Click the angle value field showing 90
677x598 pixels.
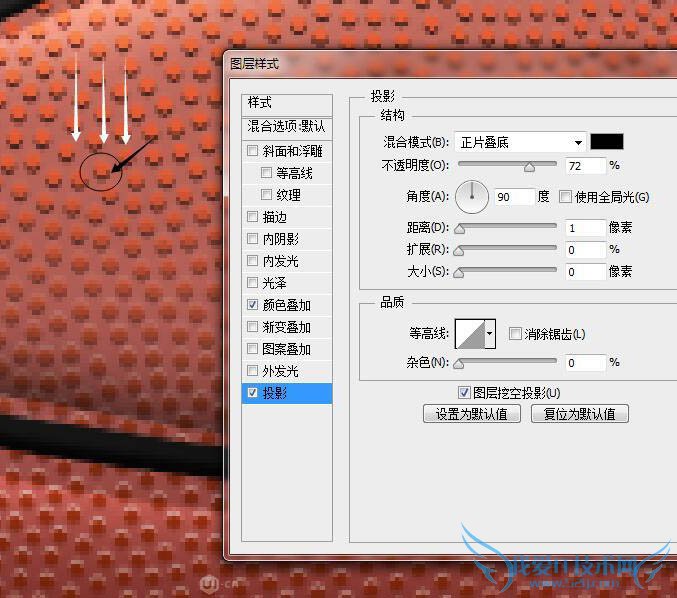[513, 197]
